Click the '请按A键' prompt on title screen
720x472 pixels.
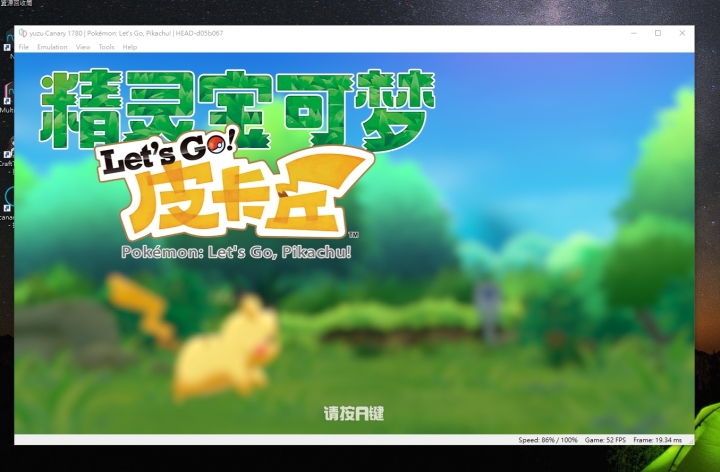354,414
